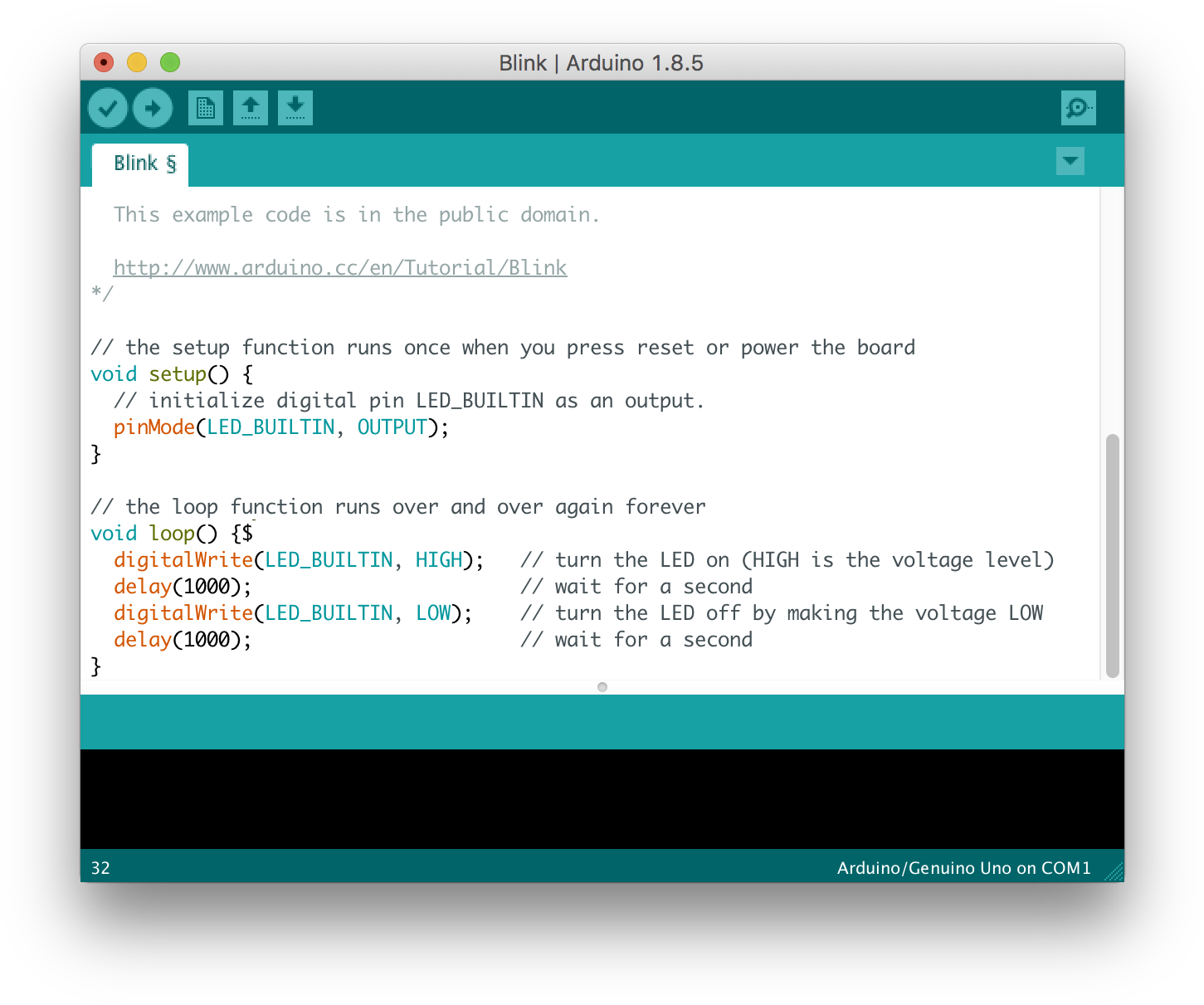This screenshot has height=1005, width=1204.
Task: Open a sketch via the Open toolbar icon
Action: [x=251, y=107]
